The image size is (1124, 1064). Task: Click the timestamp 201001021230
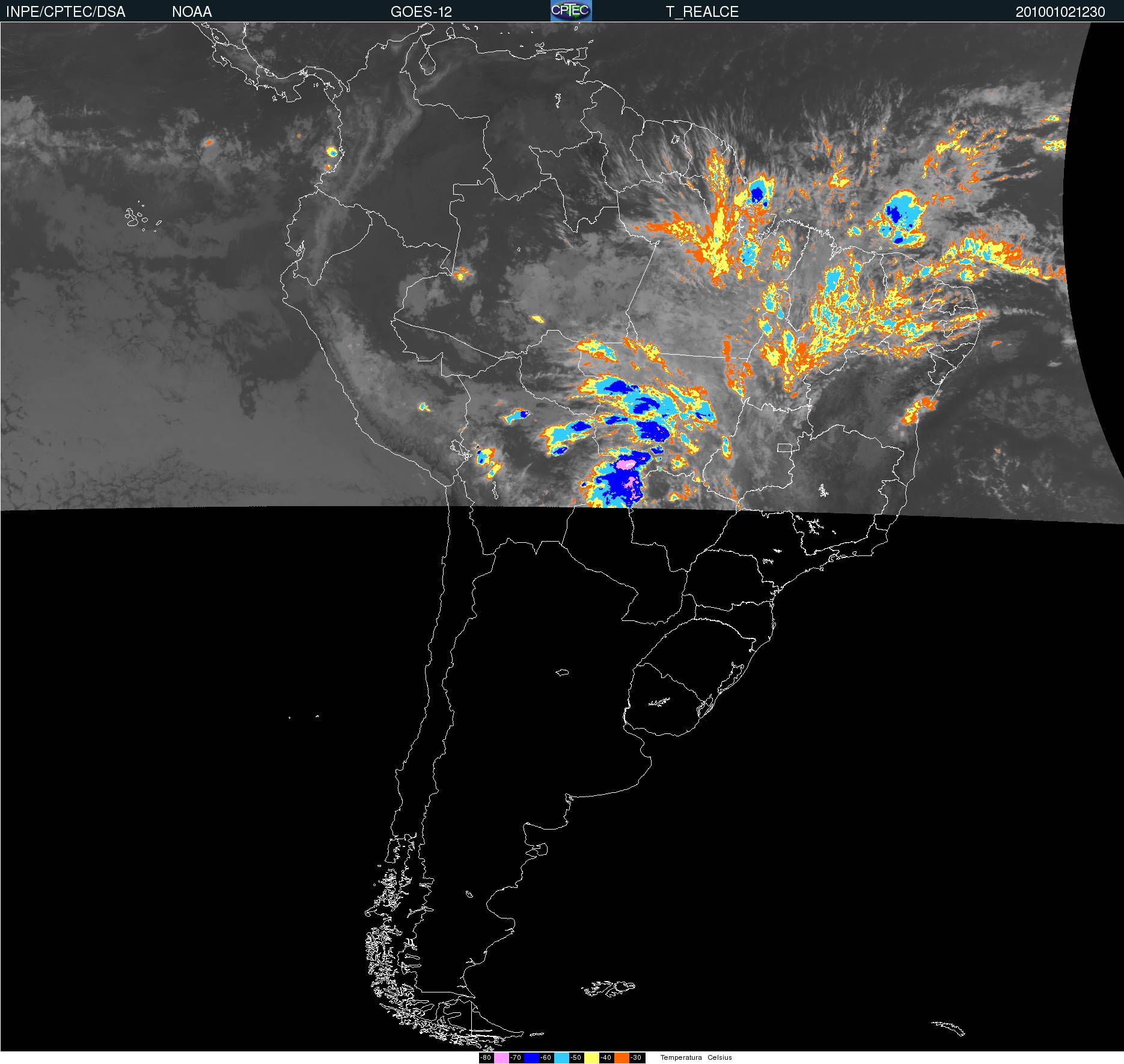pos(1060,12)
